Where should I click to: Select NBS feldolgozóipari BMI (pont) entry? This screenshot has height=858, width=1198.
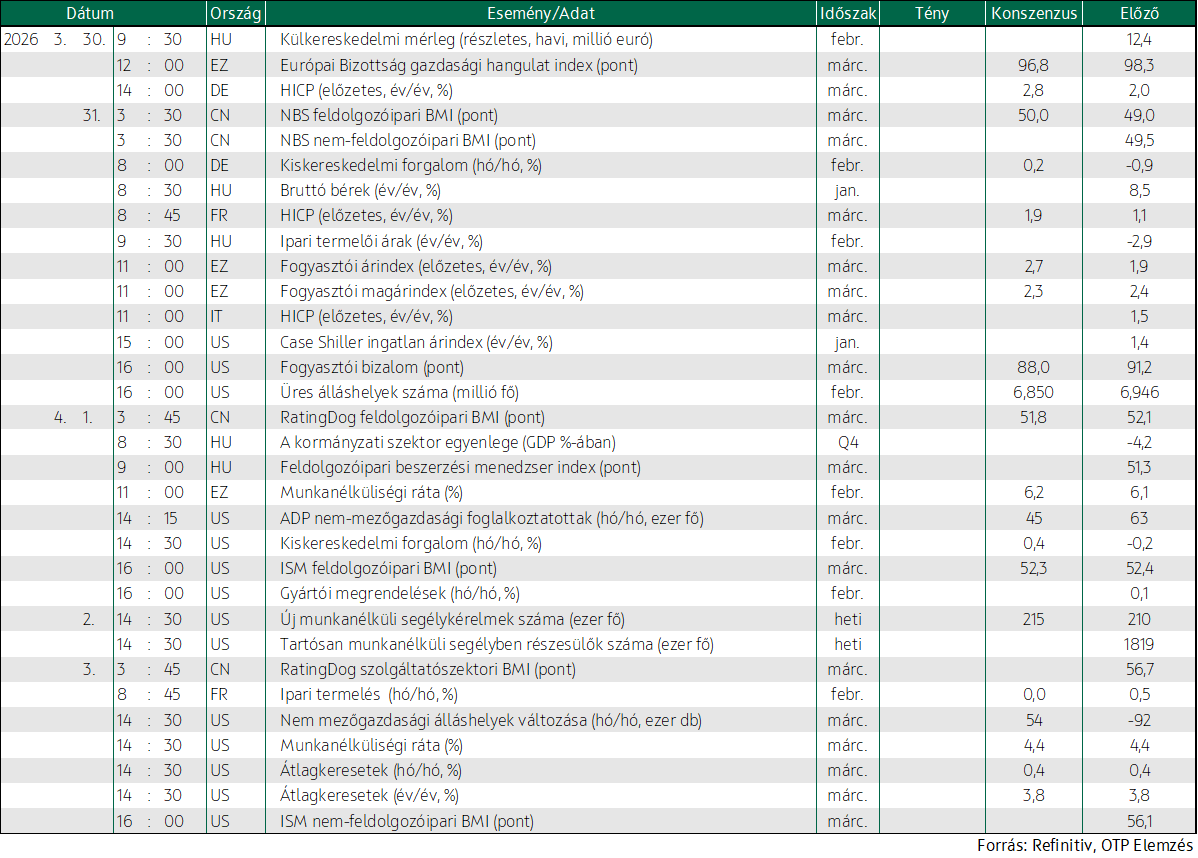click(x=389, y=115)
